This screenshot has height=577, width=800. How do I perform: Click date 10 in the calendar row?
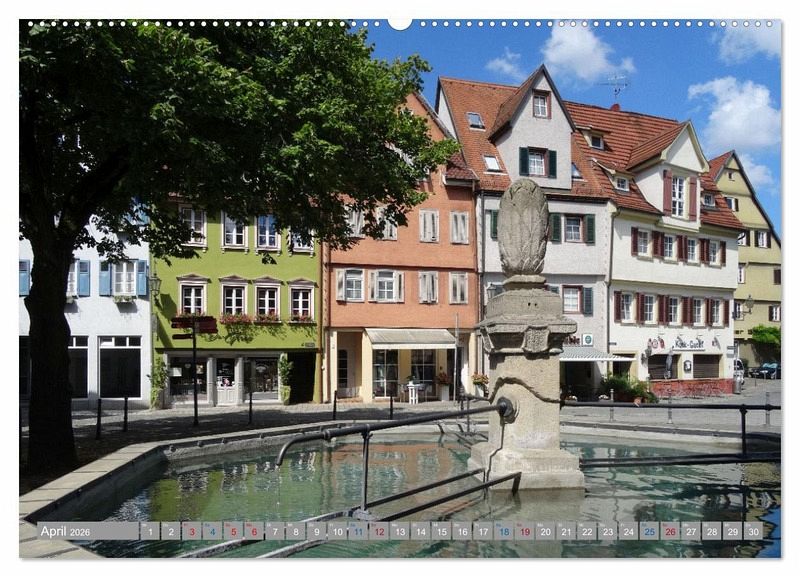pos(337,531)
